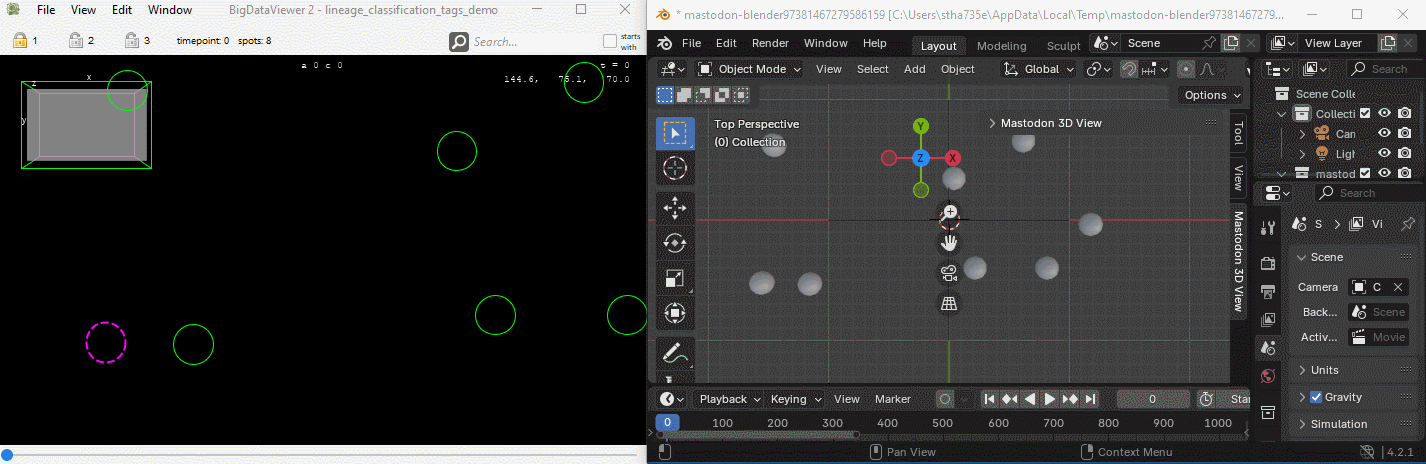This screenshot has height=464, width=1426.
Task: Click the BigDataViewer timepoint slider handle
Action: (x=7, y=455)
